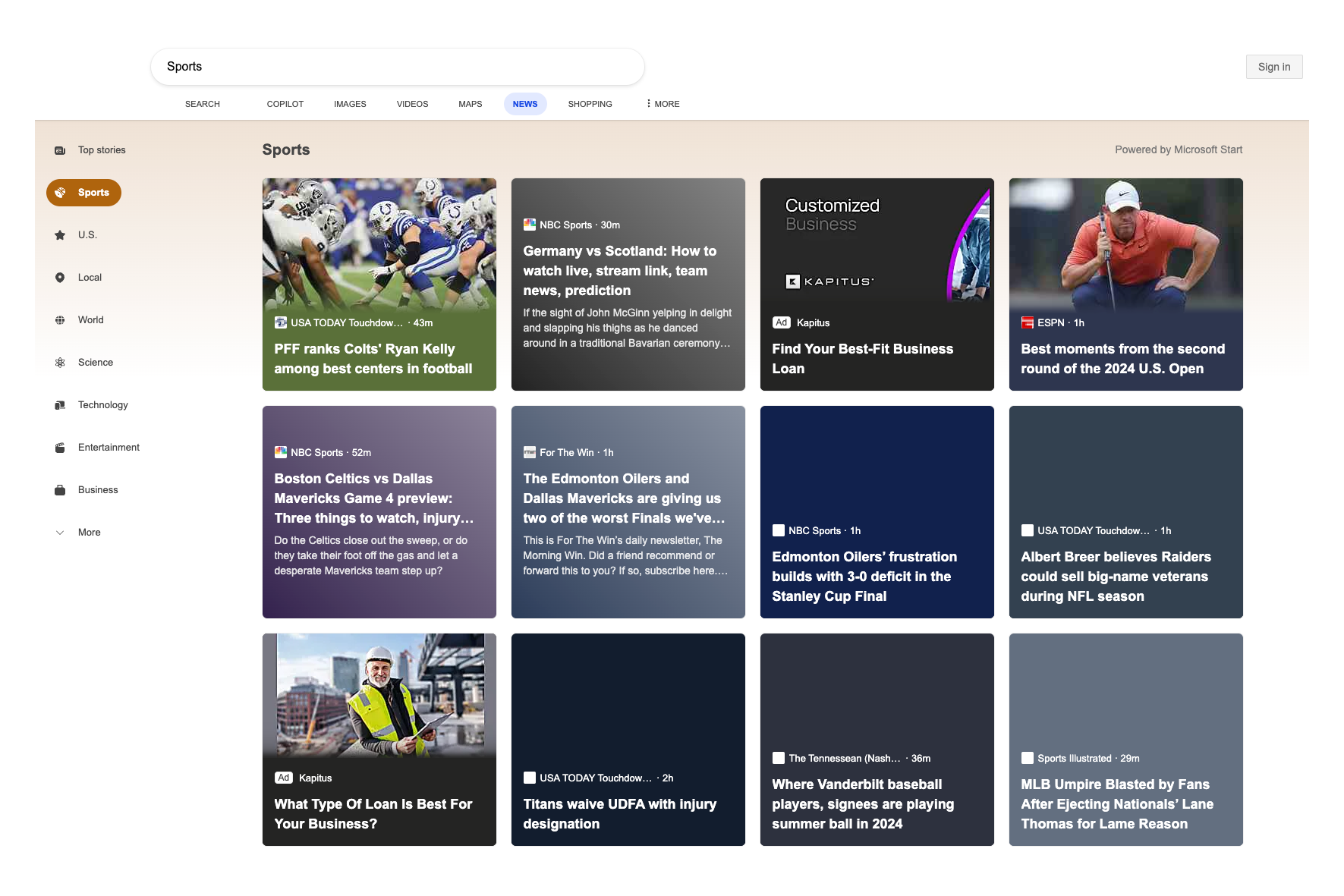The width and height of the screenshot is (1344, 896).
Task: Open Edmonton Oilers' frustration Stanley Cup article
Action: 864,577
